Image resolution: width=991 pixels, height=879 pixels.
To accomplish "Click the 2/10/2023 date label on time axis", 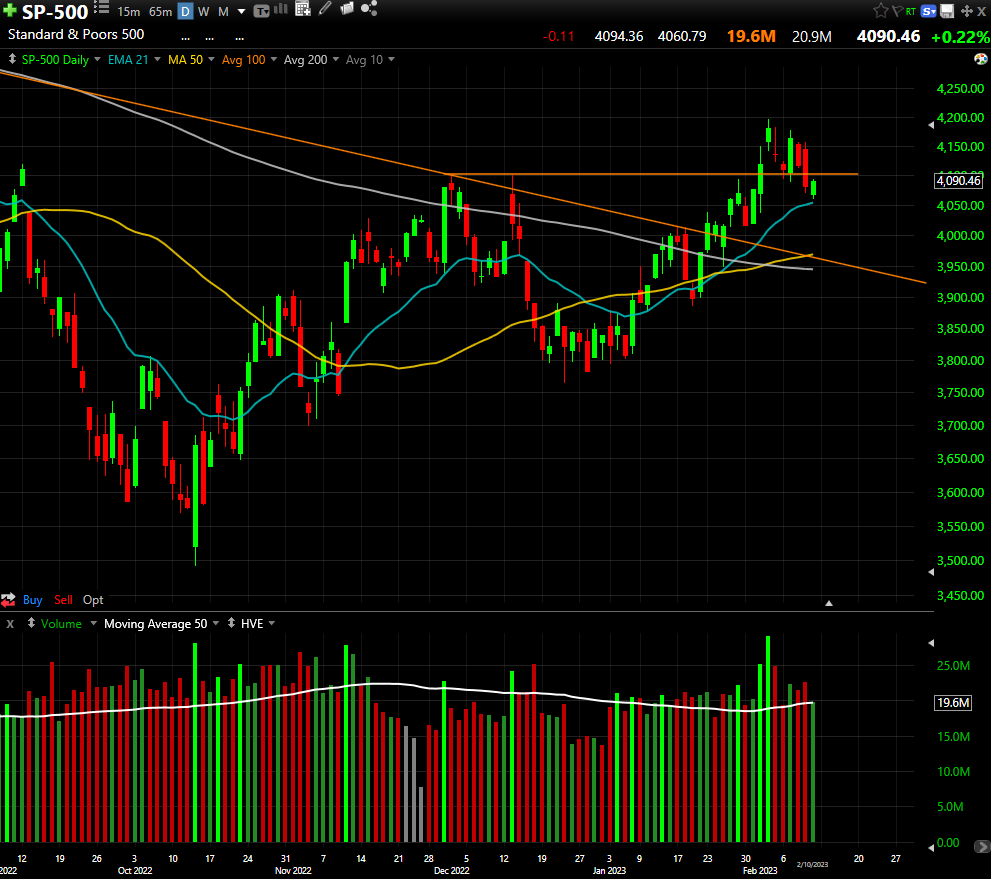I will point(812,864).
